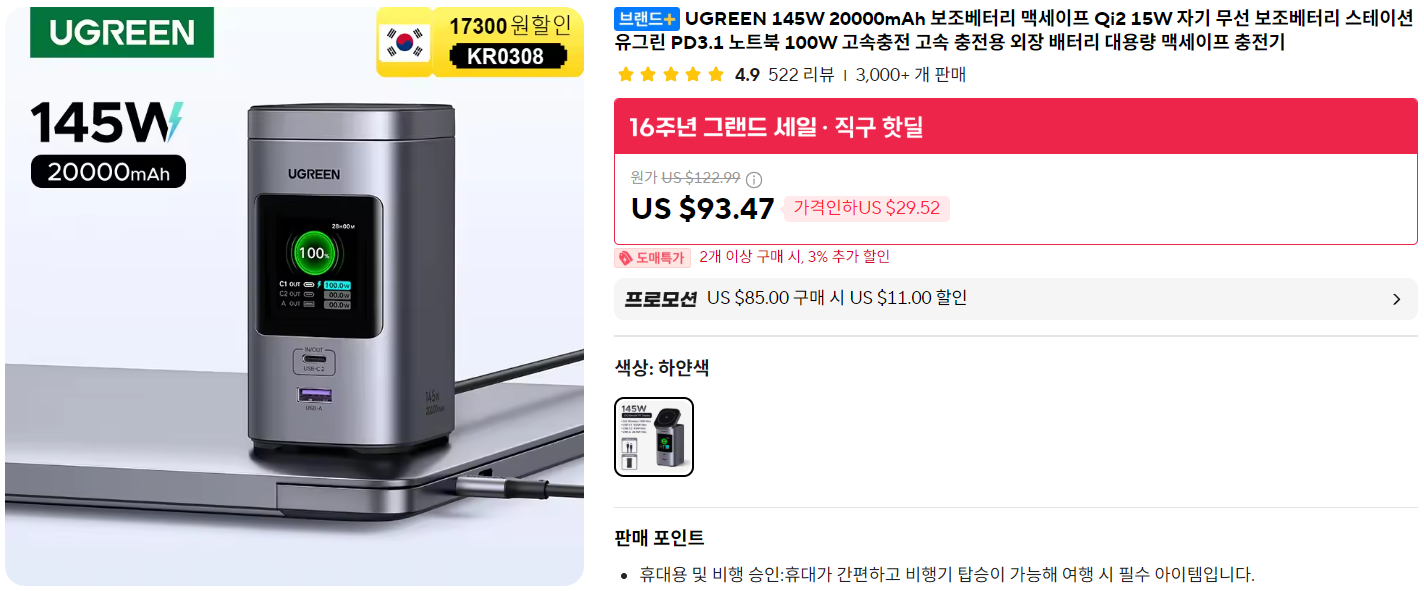Click the UGREEN logo on product image

122,32
